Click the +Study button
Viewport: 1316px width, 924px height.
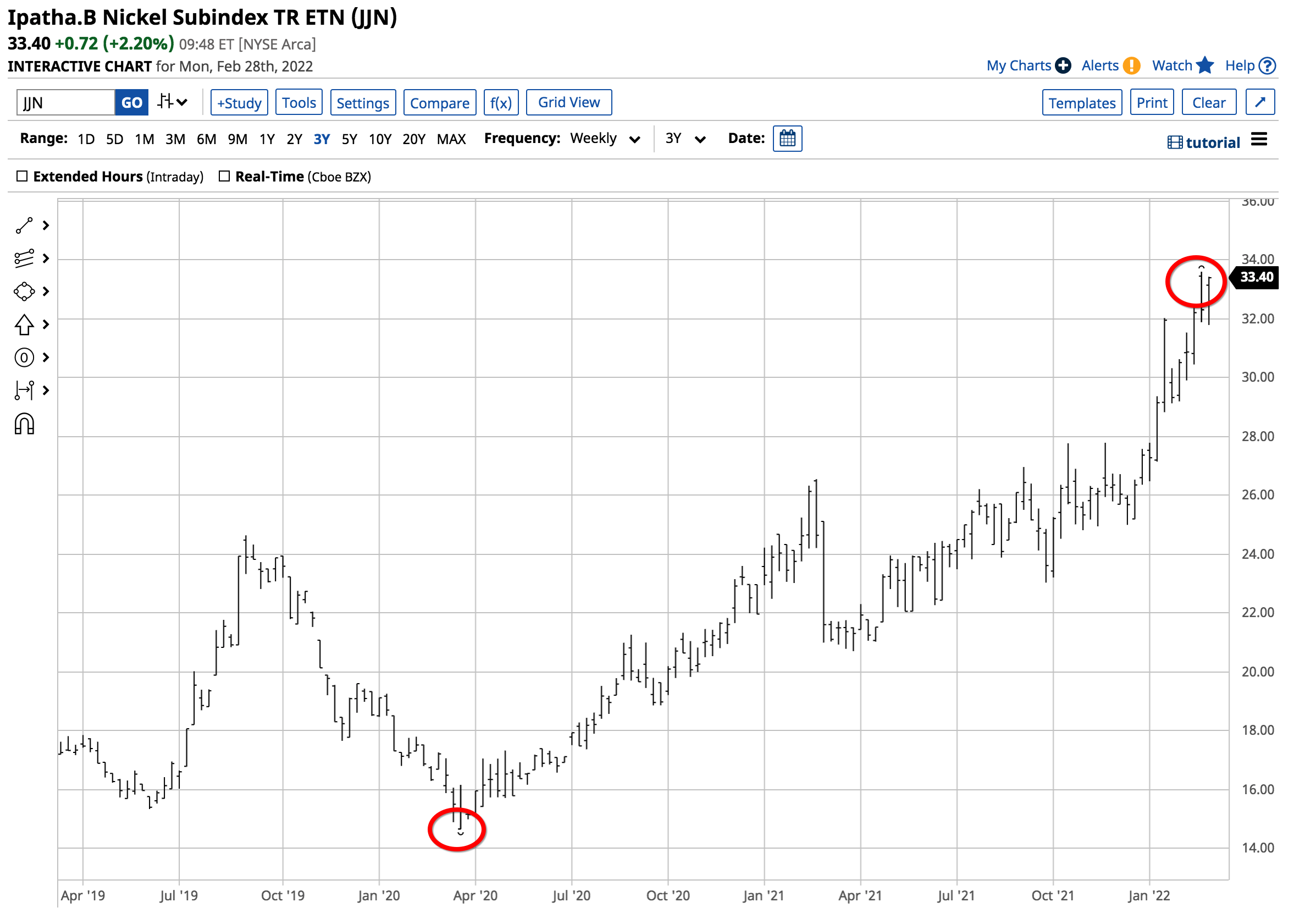239,103
